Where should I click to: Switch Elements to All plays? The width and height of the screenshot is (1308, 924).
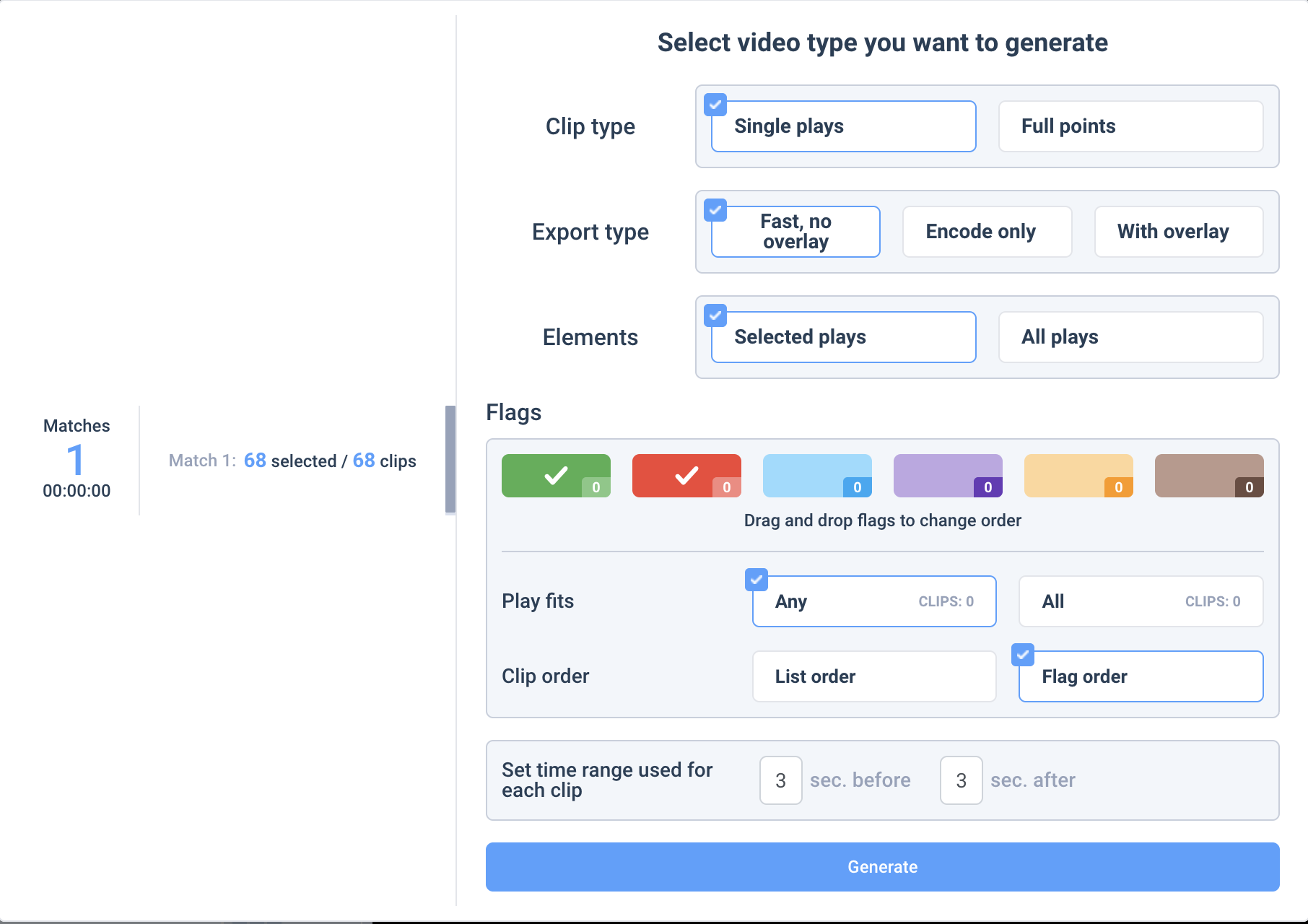[x=1130, y=337]
